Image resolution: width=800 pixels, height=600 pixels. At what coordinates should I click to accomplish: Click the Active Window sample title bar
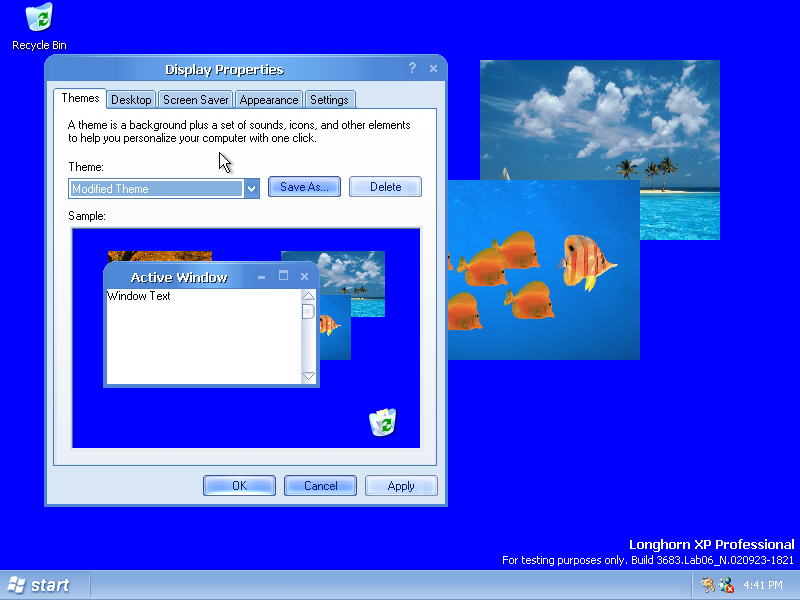coord(211,277)
